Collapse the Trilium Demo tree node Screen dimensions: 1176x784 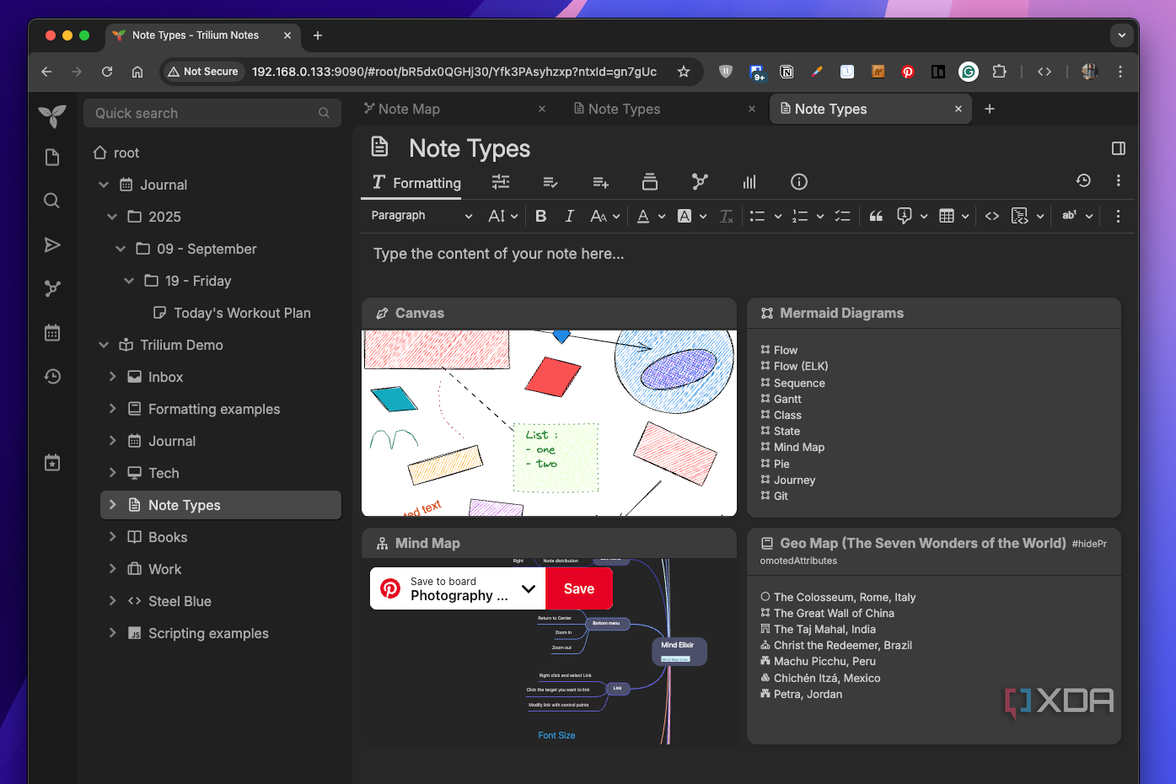[104, 345]
